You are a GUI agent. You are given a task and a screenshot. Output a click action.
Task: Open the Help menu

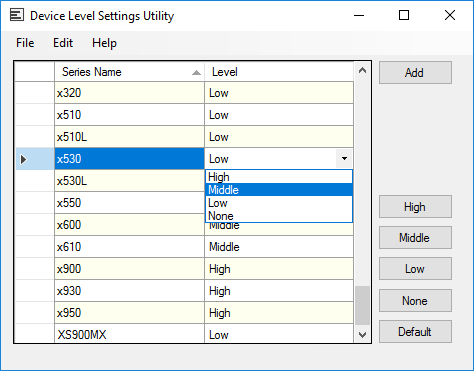click(x=104, y=43)
